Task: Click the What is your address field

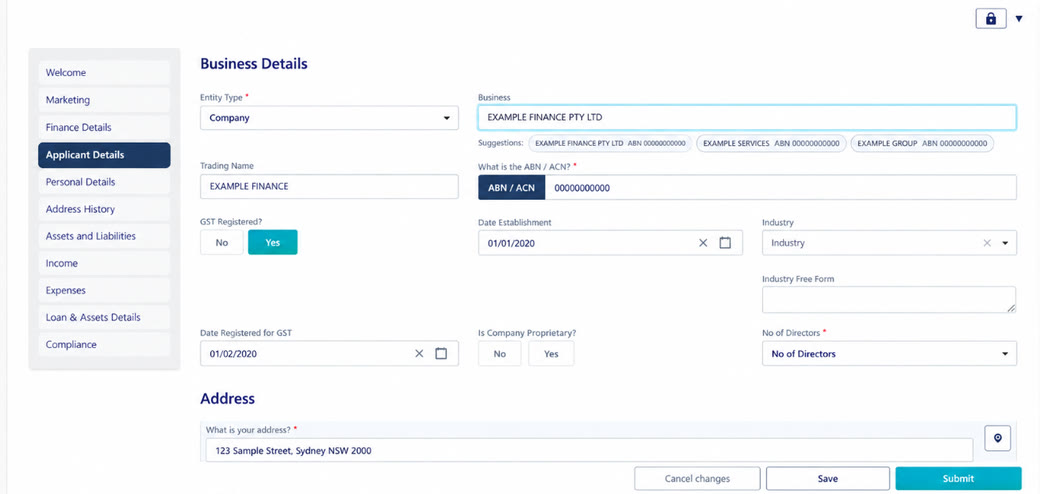Action: 589,450
